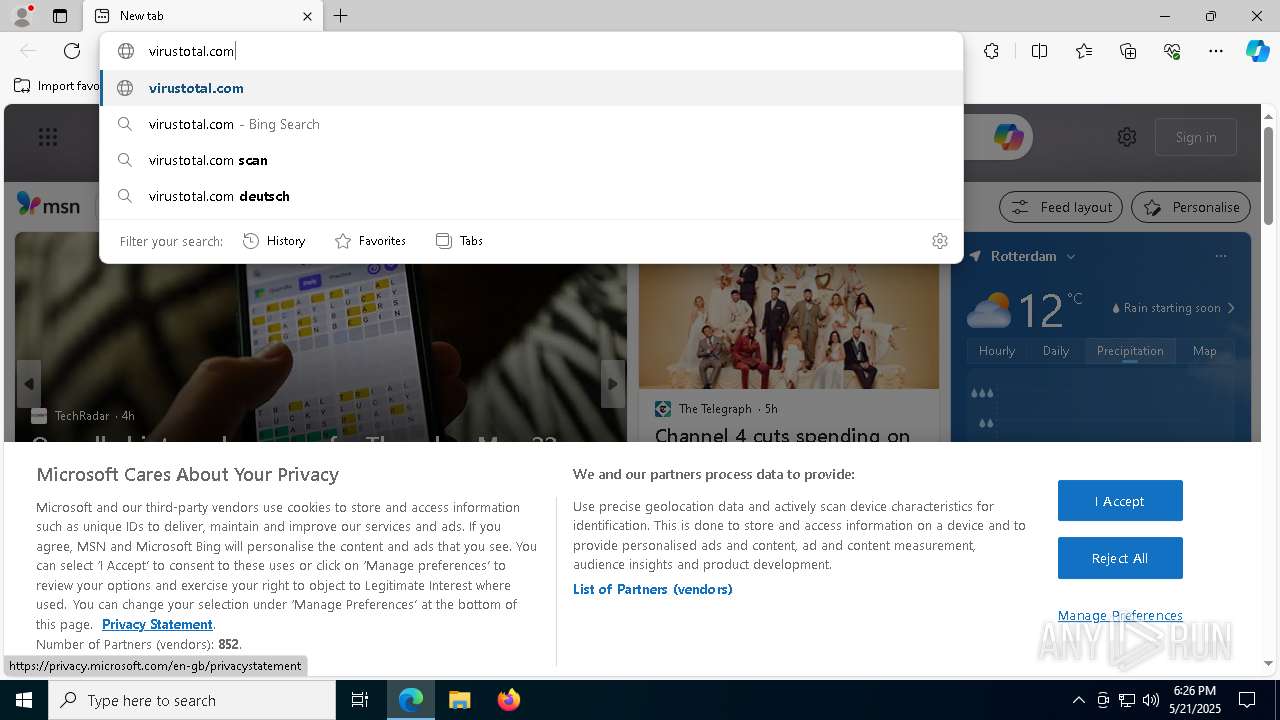The height and width of the screenshot is (720, 1280).
Task: Switch weather card to Map tab
Action: coord(1204,351)
